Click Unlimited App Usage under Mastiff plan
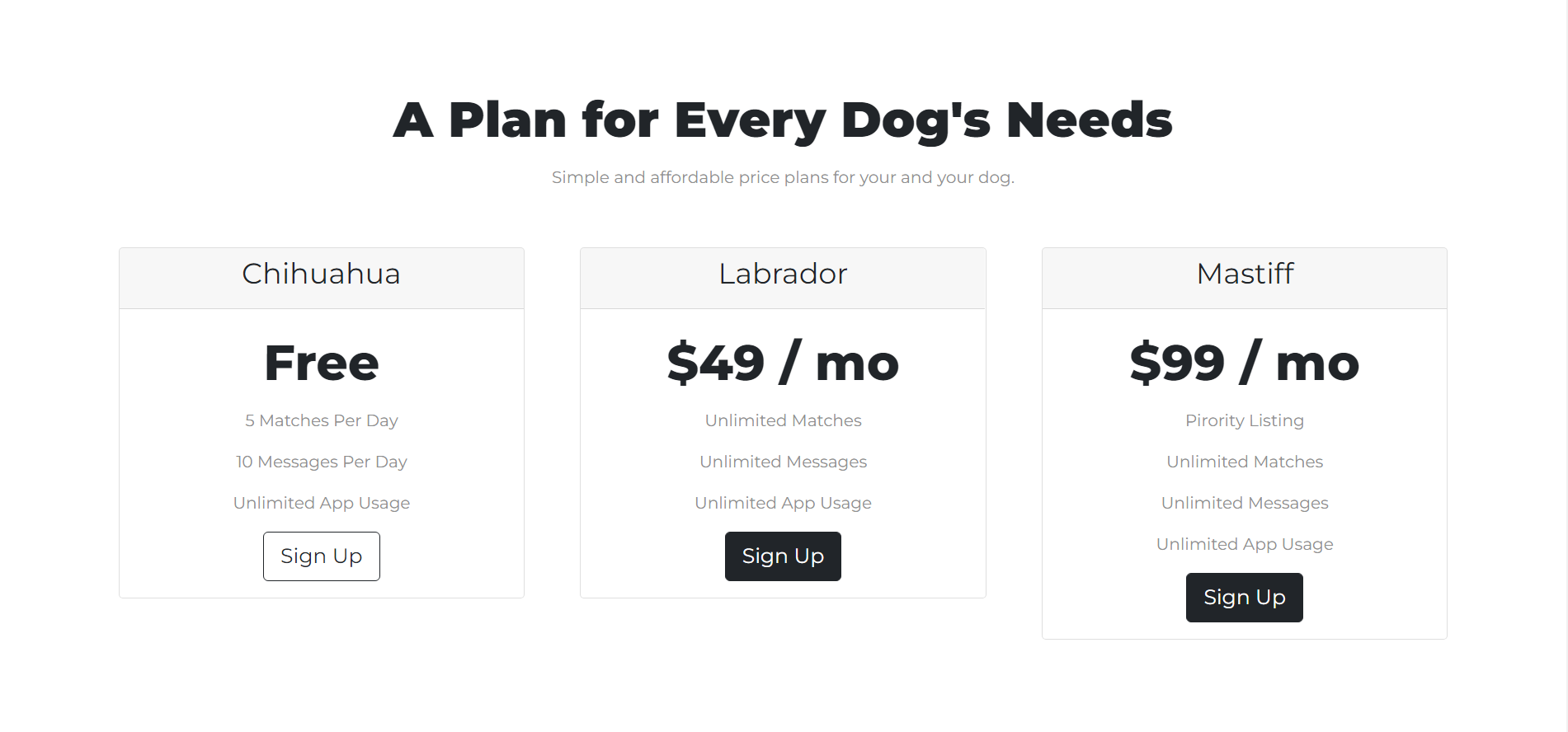Viewport: 1568px width, 732px height. [1244, 544]
